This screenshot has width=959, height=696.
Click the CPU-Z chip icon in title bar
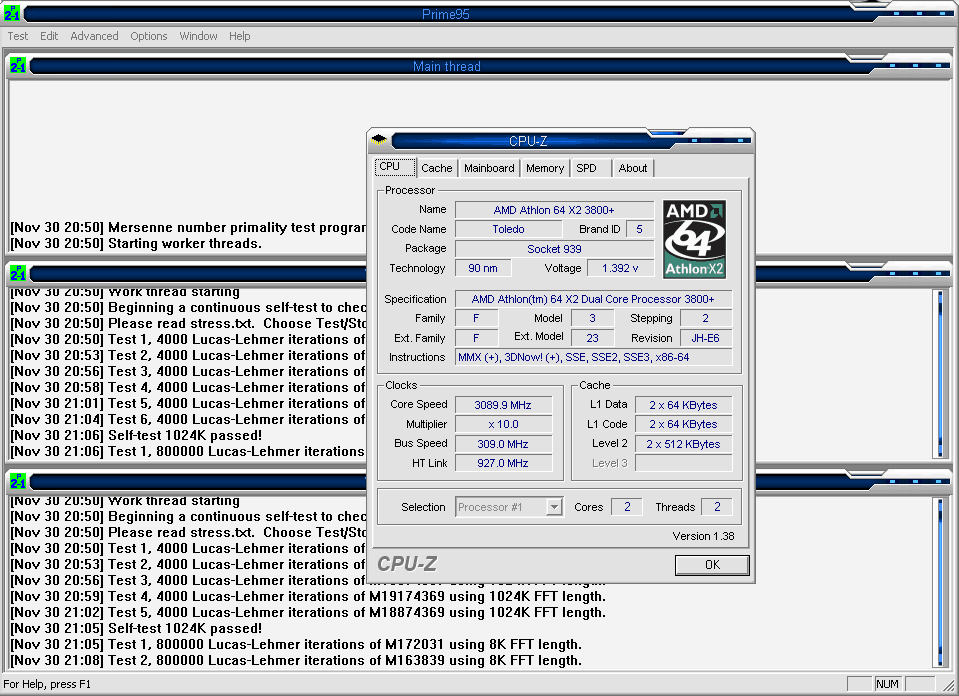[x=379, y=140]
